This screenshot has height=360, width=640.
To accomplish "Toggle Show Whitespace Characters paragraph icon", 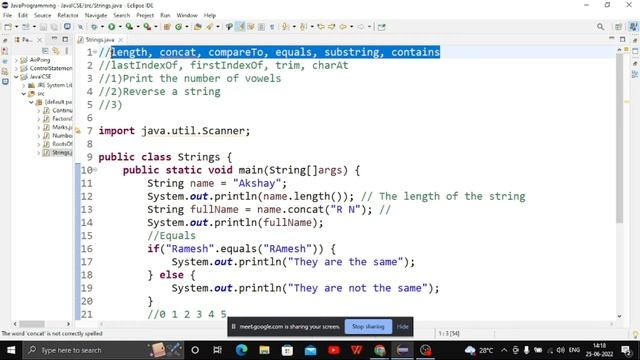I will click(x=272, y=27).
